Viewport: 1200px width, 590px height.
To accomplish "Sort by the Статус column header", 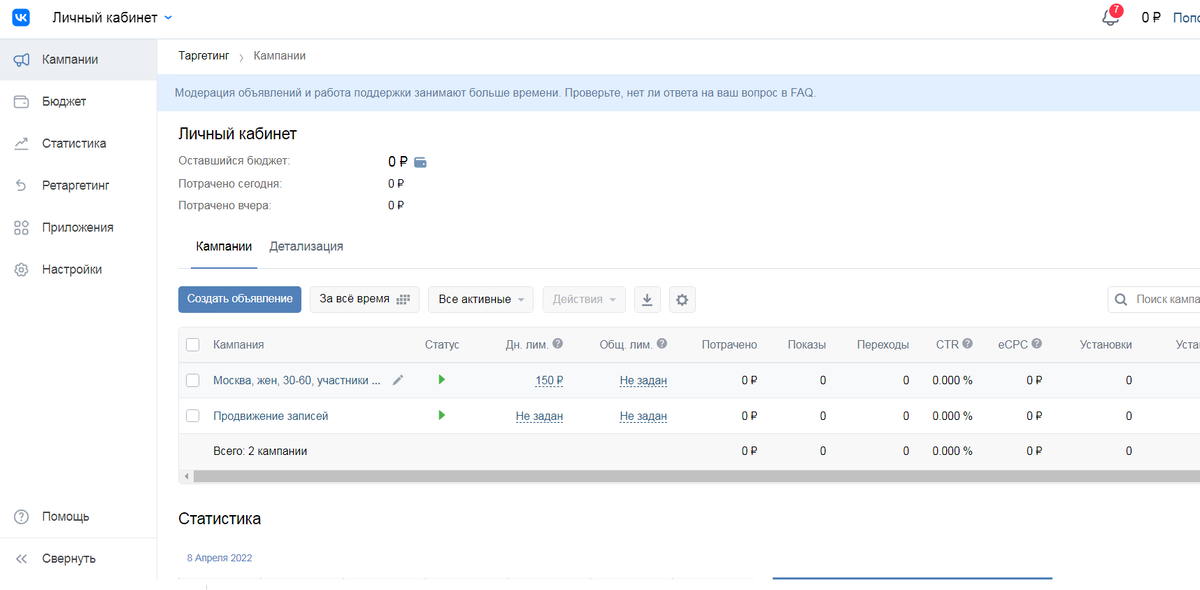I will coord(442,344).
